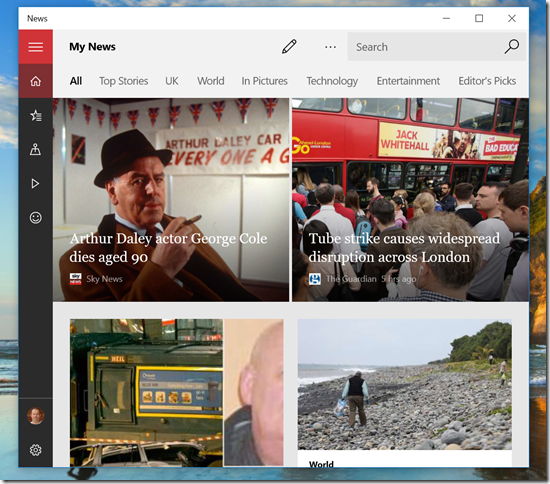This screenshot has width=550, height=484.
Task: Open the pebble beach article thumbnail
Action: tap(404, 384)
